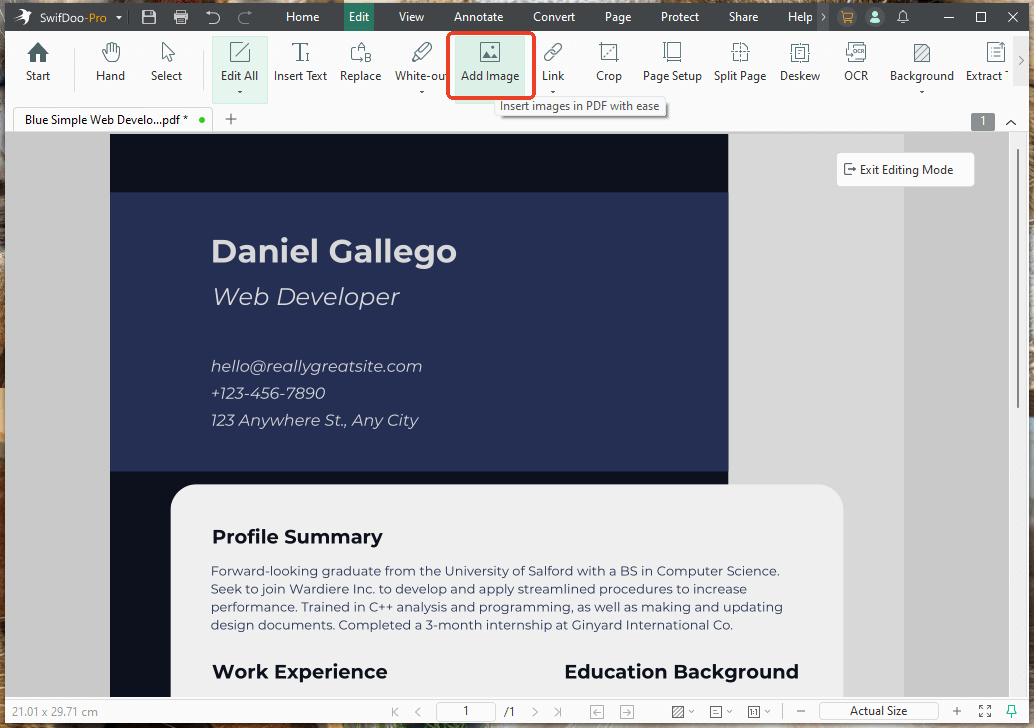Click Exit Editing Mode button
This screenshot has width=1034, height=728.
tap(905, 170)
